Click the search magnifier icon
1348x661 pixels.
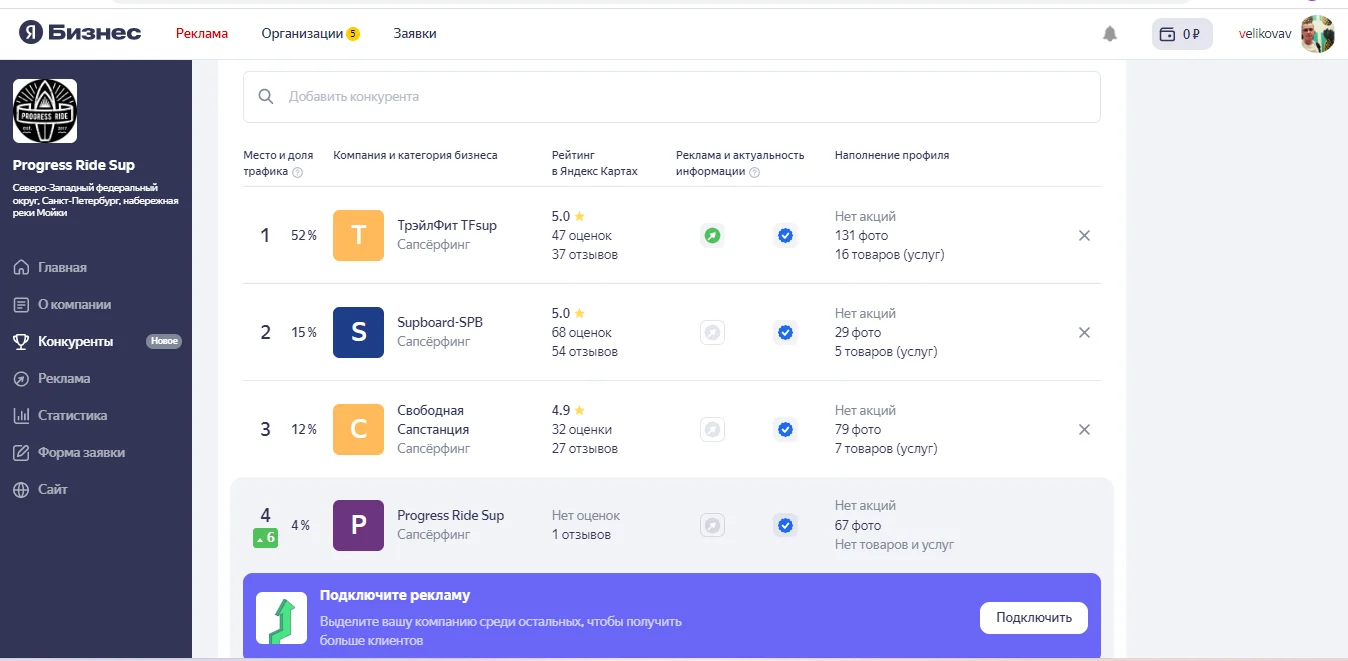tap(266, 97)
